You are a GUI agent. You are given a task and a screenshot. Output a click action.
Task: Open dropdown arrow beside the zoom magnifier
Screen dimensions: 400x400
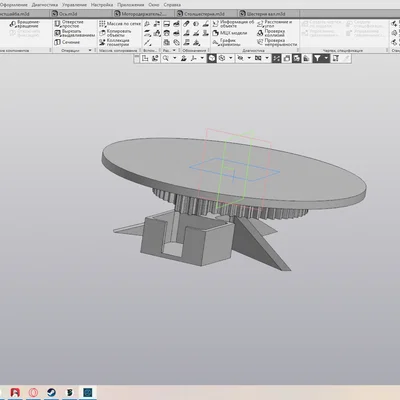tap(174, 58)
